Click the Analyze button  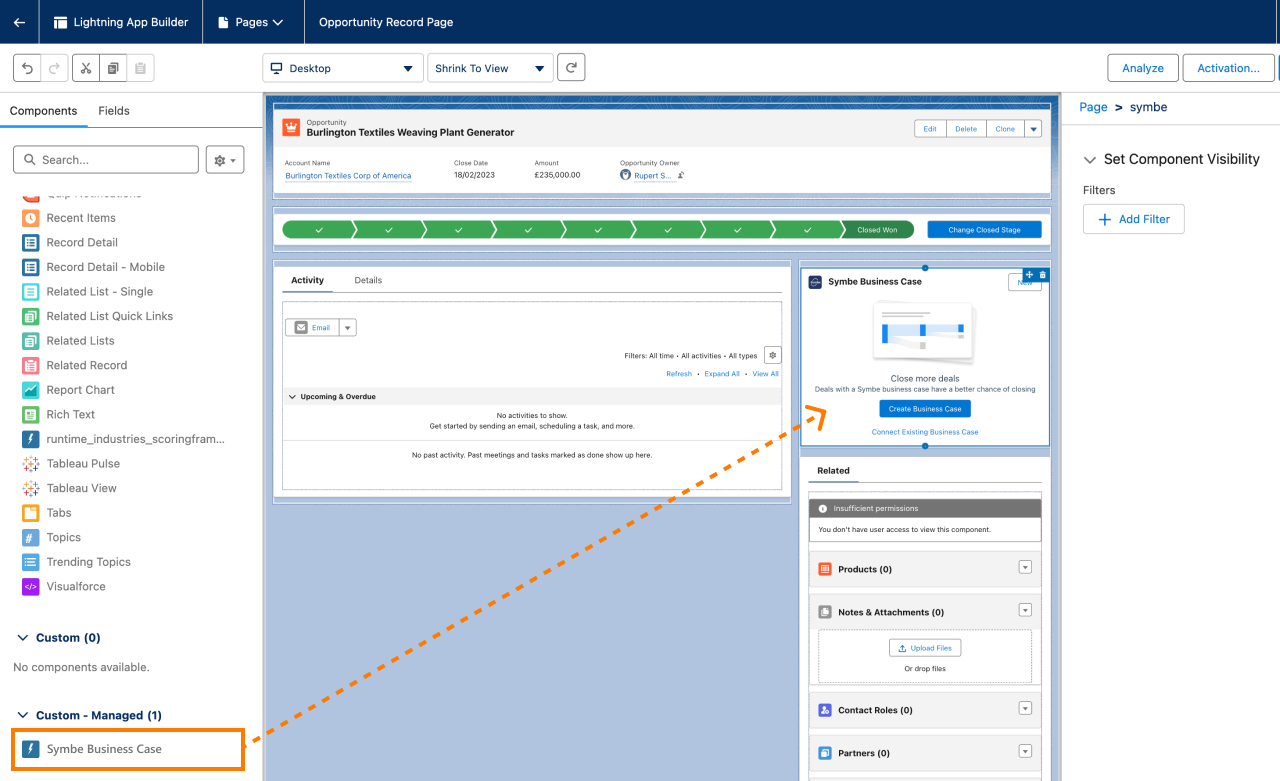coord(1143,68)
